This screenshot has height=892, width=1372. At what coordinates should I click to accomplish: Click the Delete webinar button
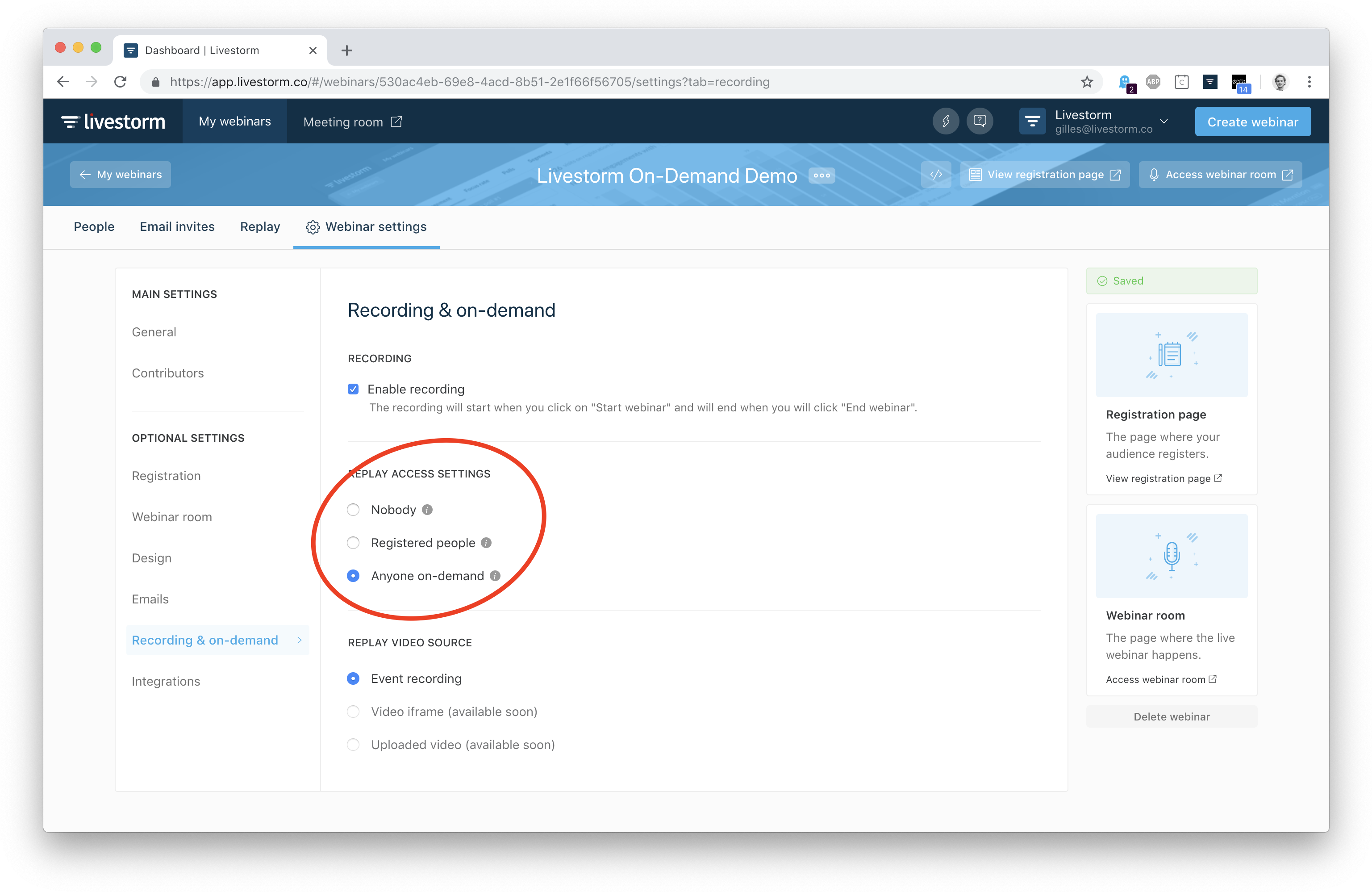click(1172, 717)
